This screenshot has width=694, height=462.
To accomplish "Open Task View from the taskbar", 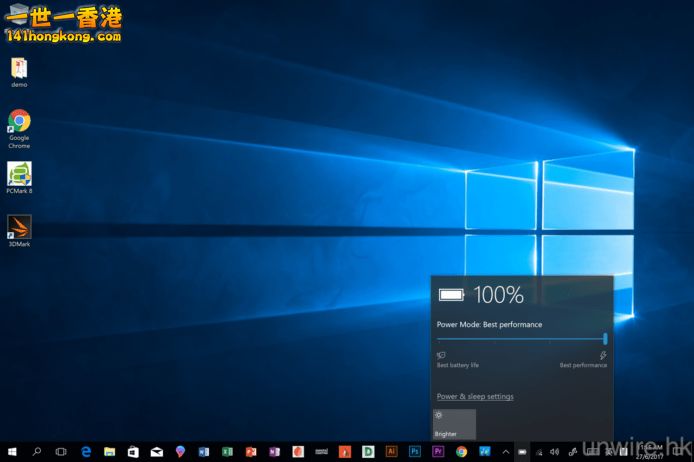I will pyautogui.click(x=61, y=452).
